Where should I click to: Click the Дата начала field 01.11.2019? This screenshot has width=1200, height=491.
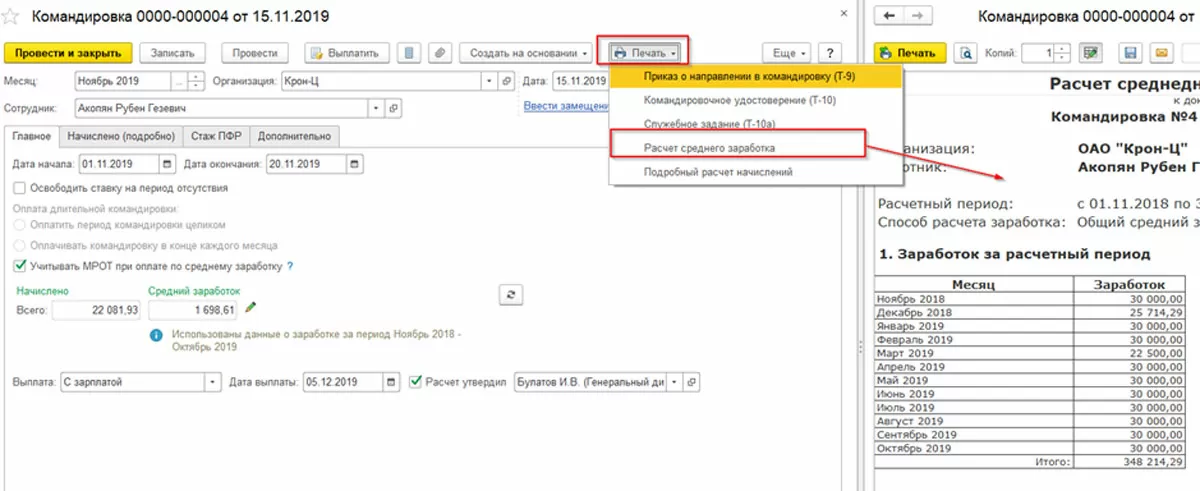118,163
